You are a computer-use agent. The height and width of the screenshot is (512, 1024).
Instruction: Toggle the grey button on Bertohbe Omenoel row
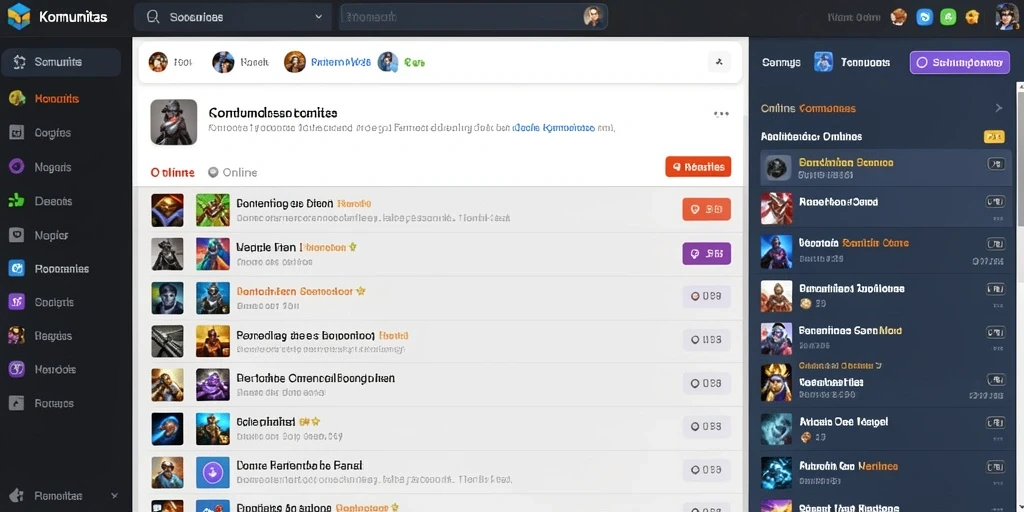707,383
